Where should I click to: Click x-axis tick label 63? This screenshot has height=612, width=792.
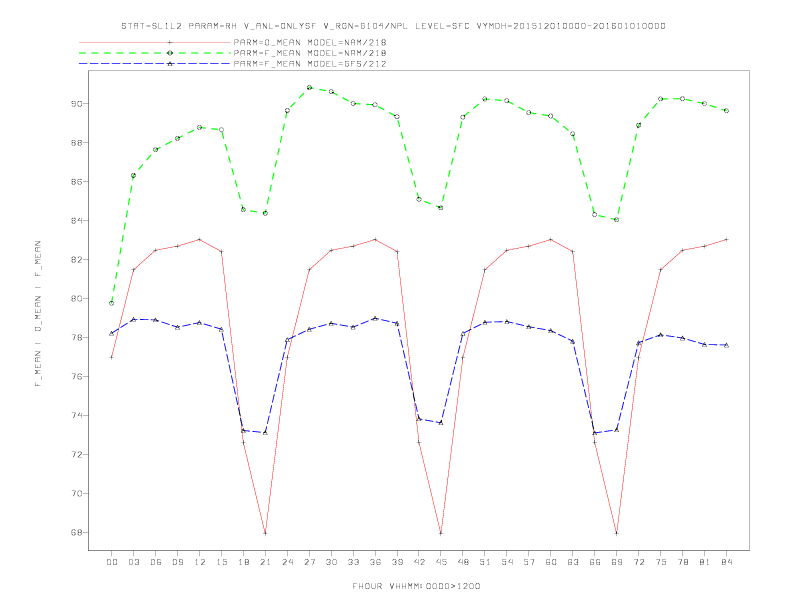tap(573, 562)
